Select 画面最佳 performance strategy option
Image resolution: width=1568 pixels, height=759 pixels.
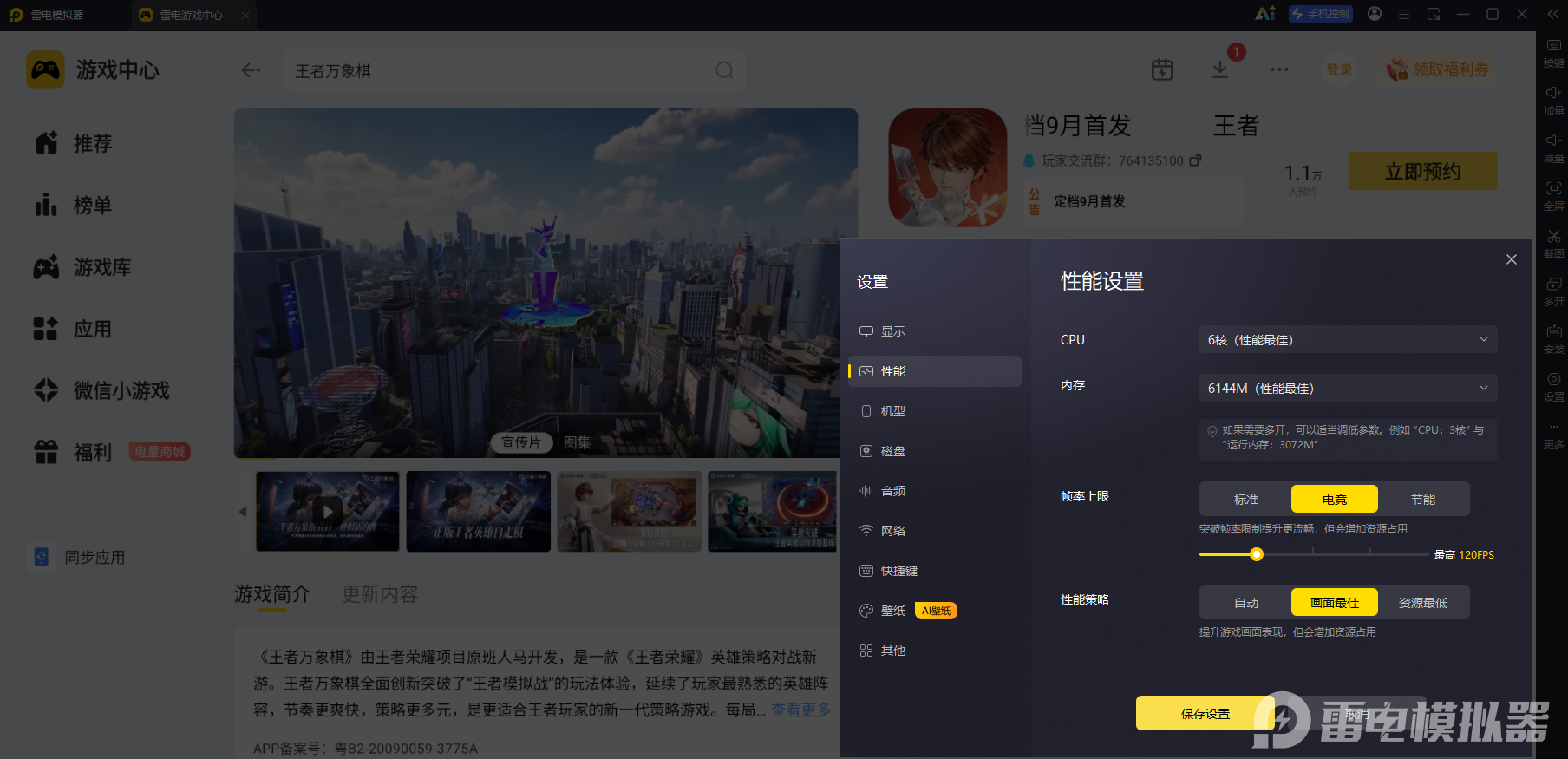click(x=1335, y=602)
